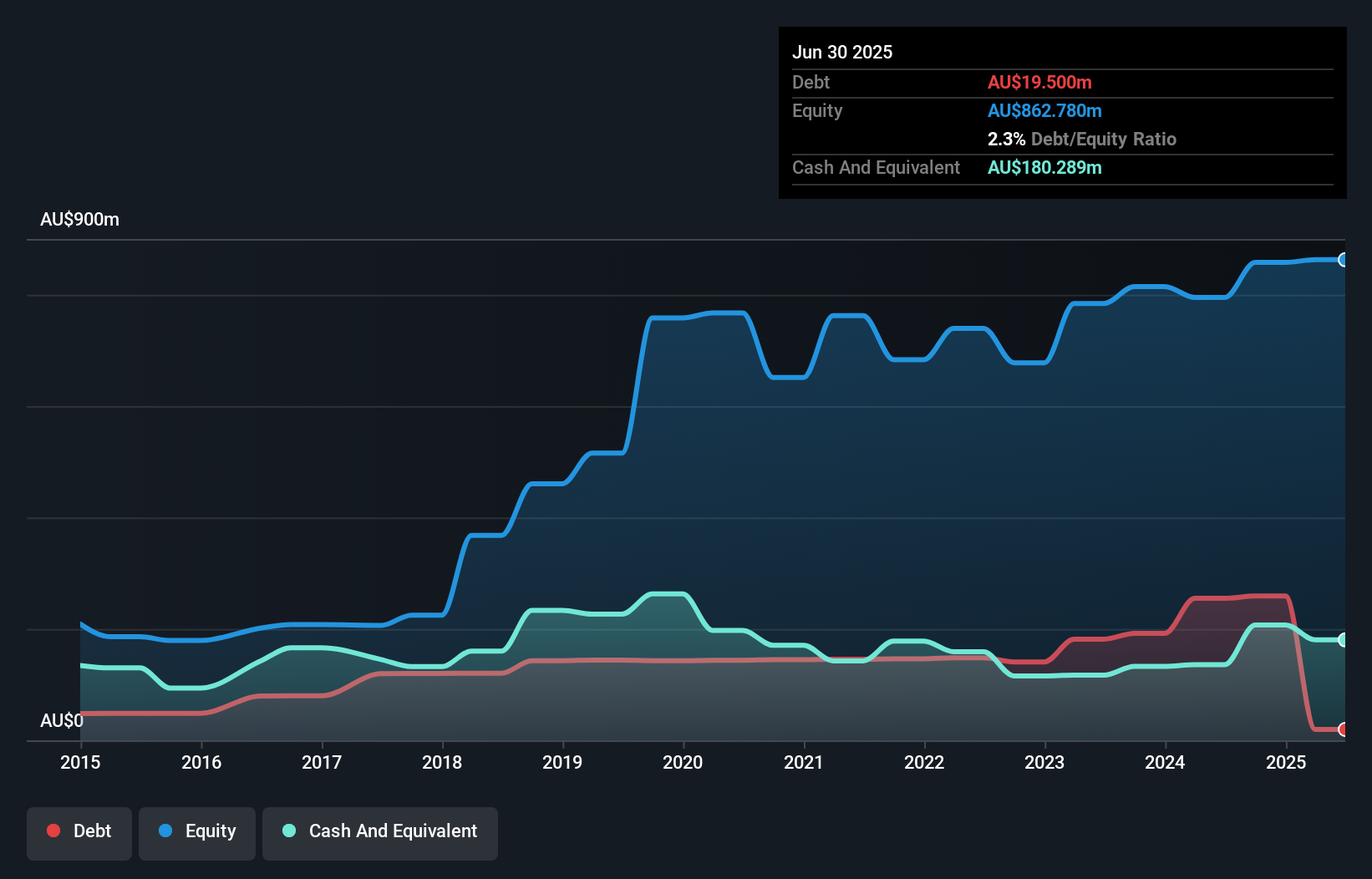Expand the Jun 30 2025 tooltip panel
1372x879 pixels.
click(842, 52)
